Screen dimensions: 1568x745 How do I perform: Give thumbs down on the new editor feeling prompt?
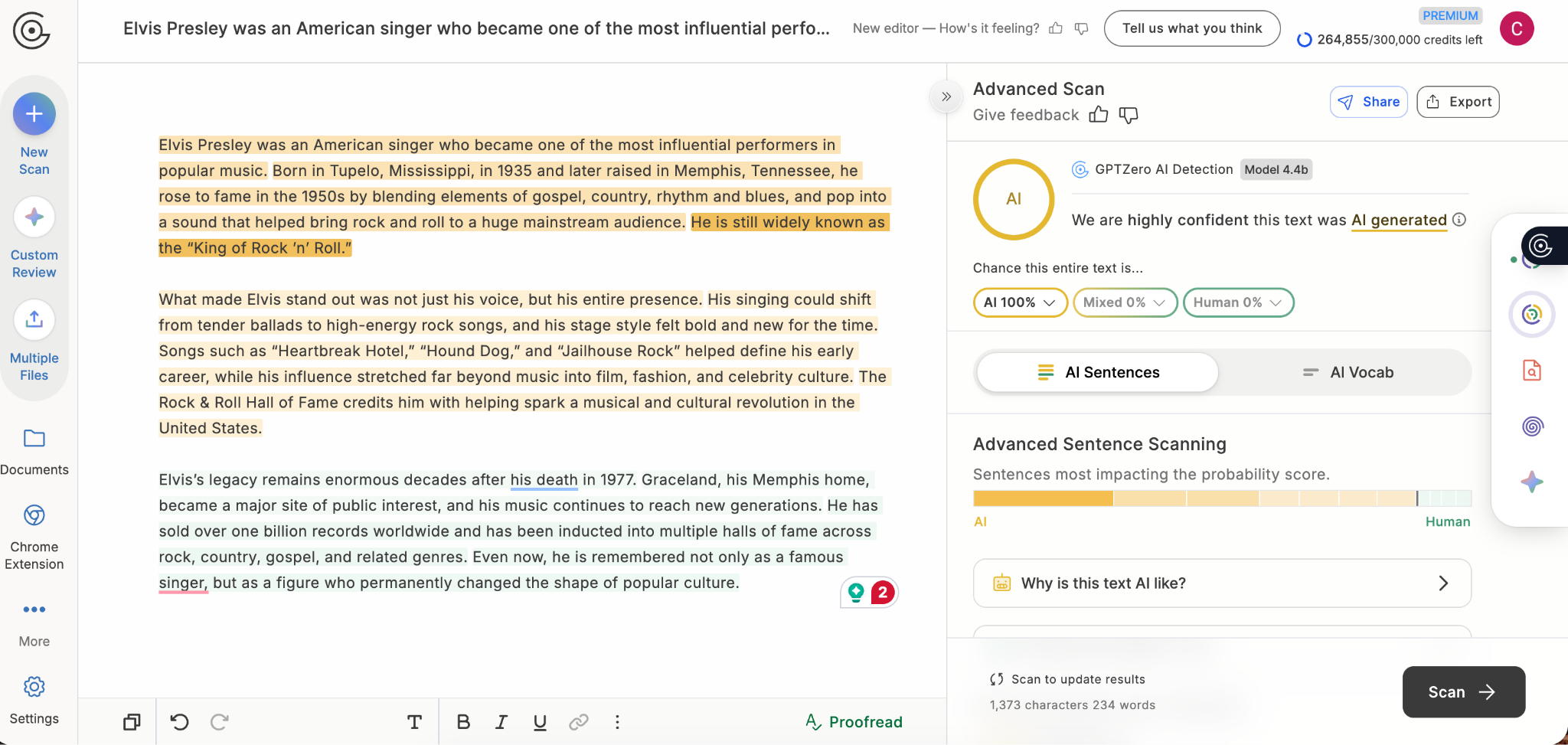[1081, 28]
